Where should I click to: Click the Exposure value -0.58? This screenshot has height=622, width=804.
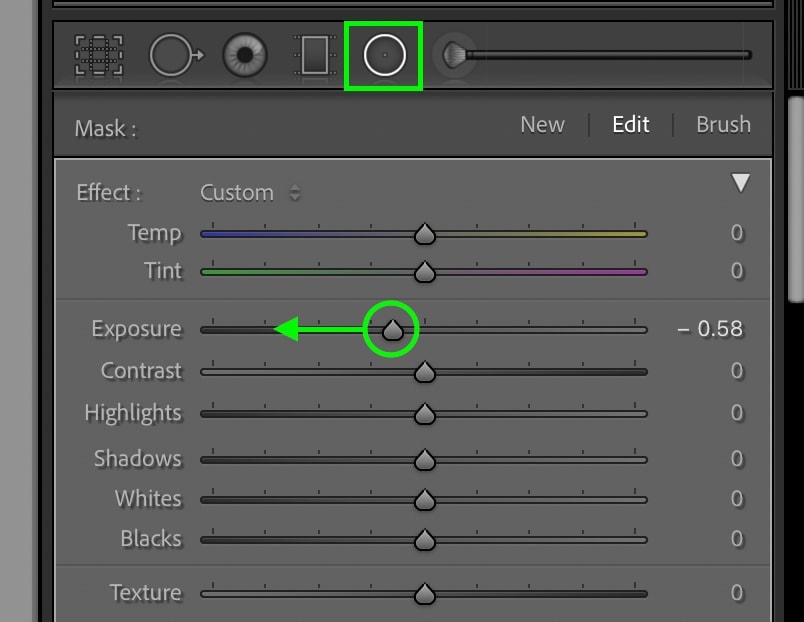click(710, 329)
